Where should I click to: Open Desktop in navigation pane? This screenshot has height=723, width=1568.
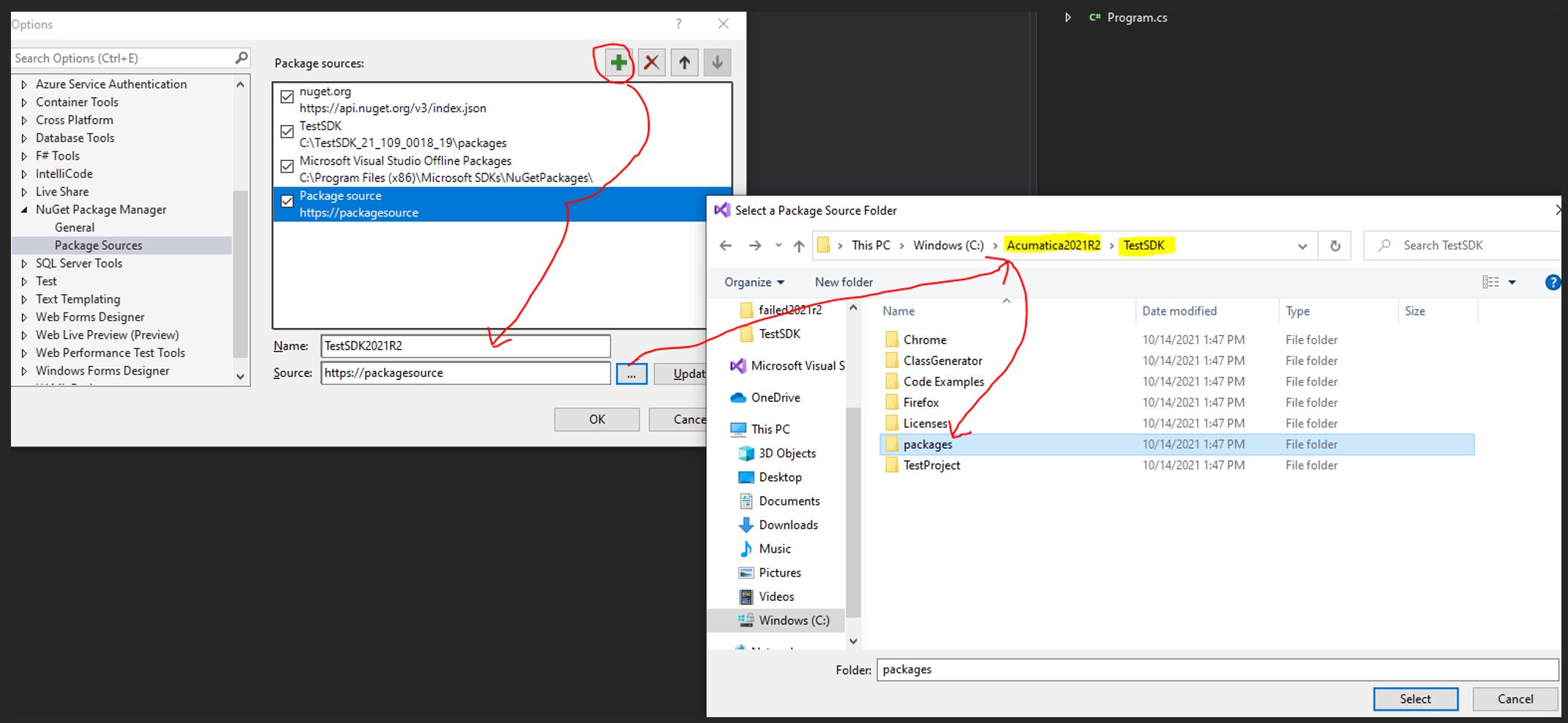[x=770, y=477]
